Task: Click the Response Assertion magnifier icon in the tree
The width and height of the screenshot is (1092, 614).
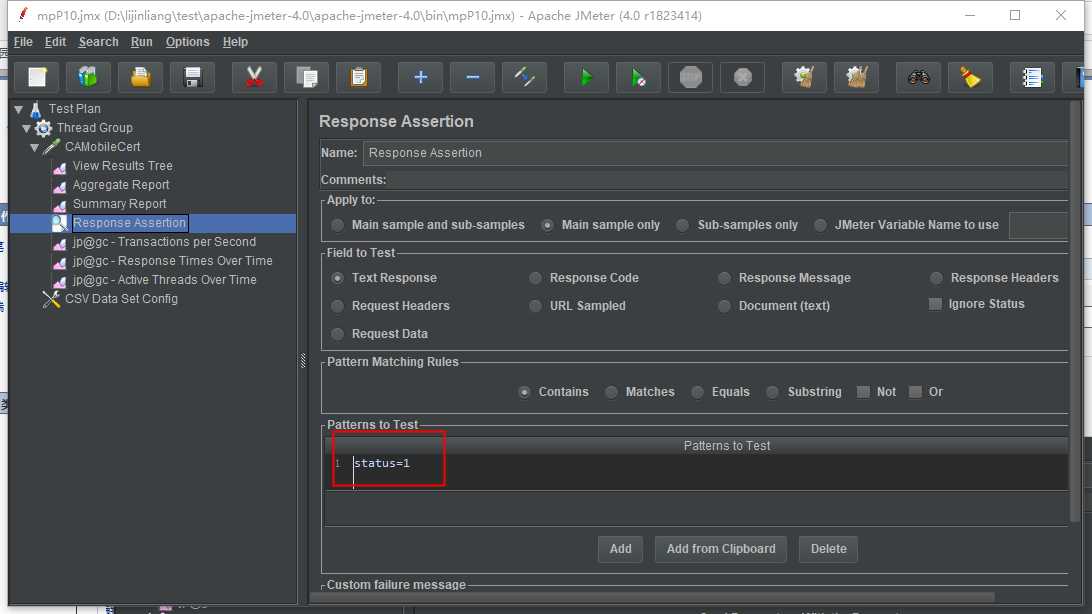Action: [59, 223]
